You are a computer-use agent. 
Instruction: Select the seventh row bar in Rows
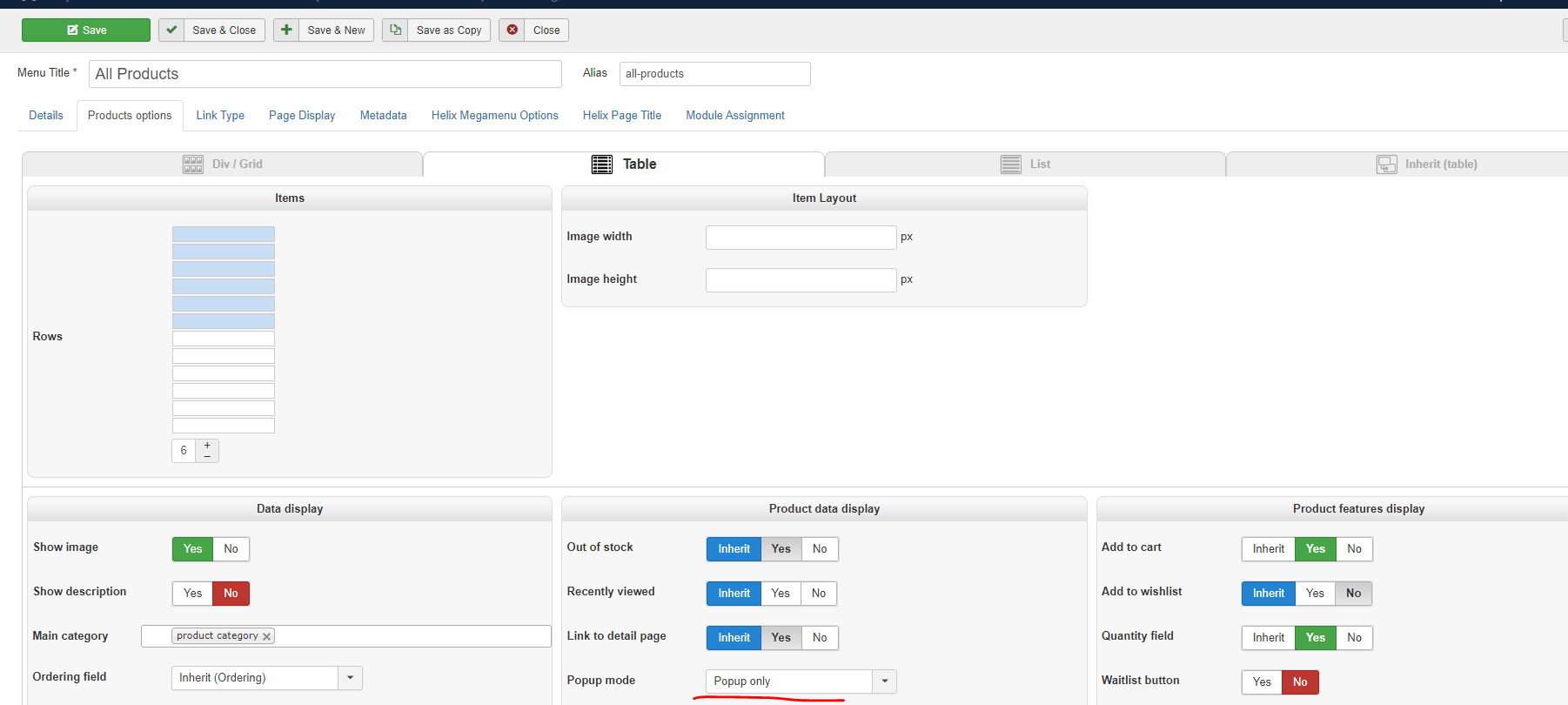(224, 339)
